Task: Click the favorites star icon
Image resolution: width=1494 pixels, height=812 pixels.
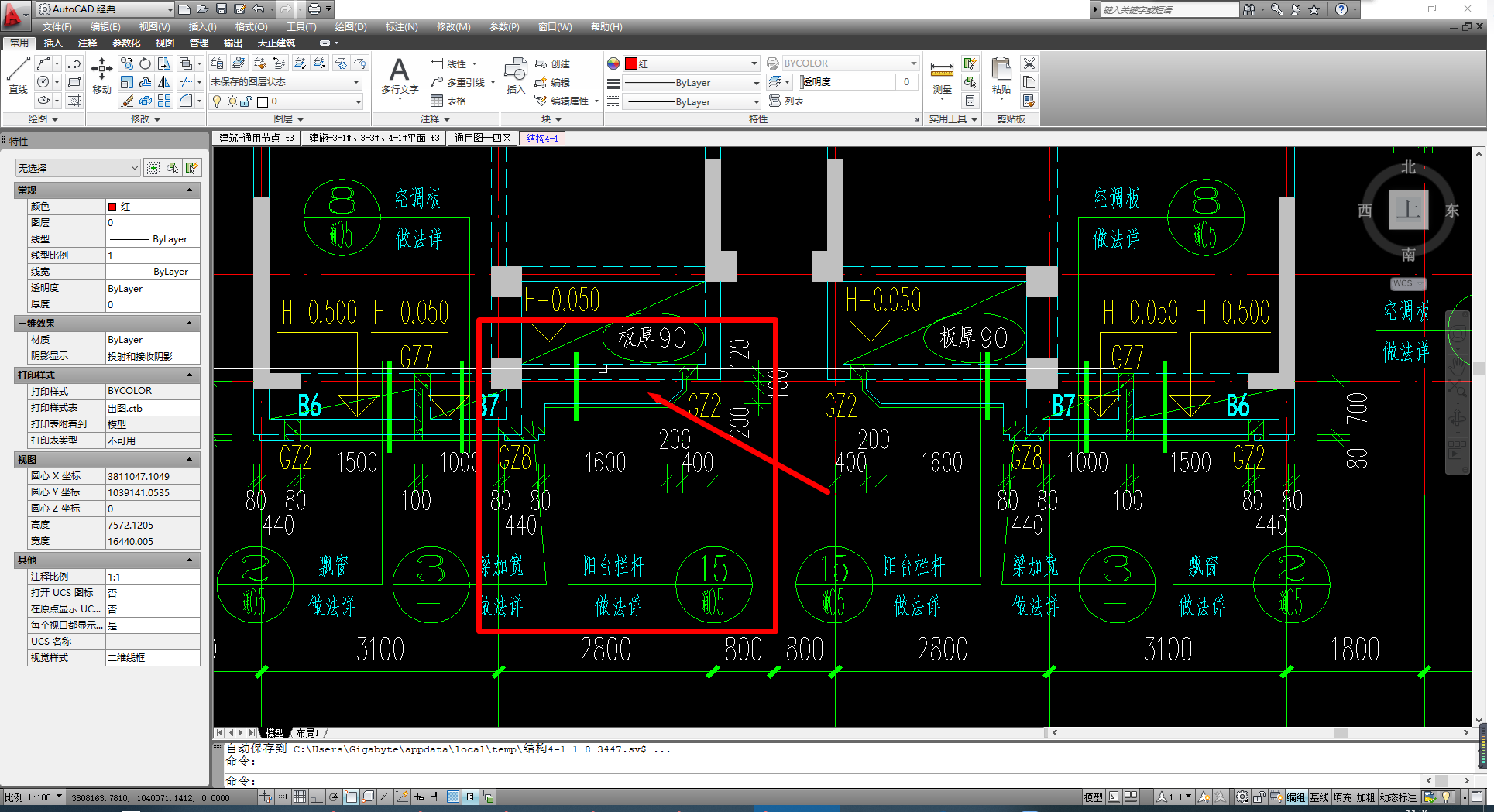Action: pos(1314,9)
